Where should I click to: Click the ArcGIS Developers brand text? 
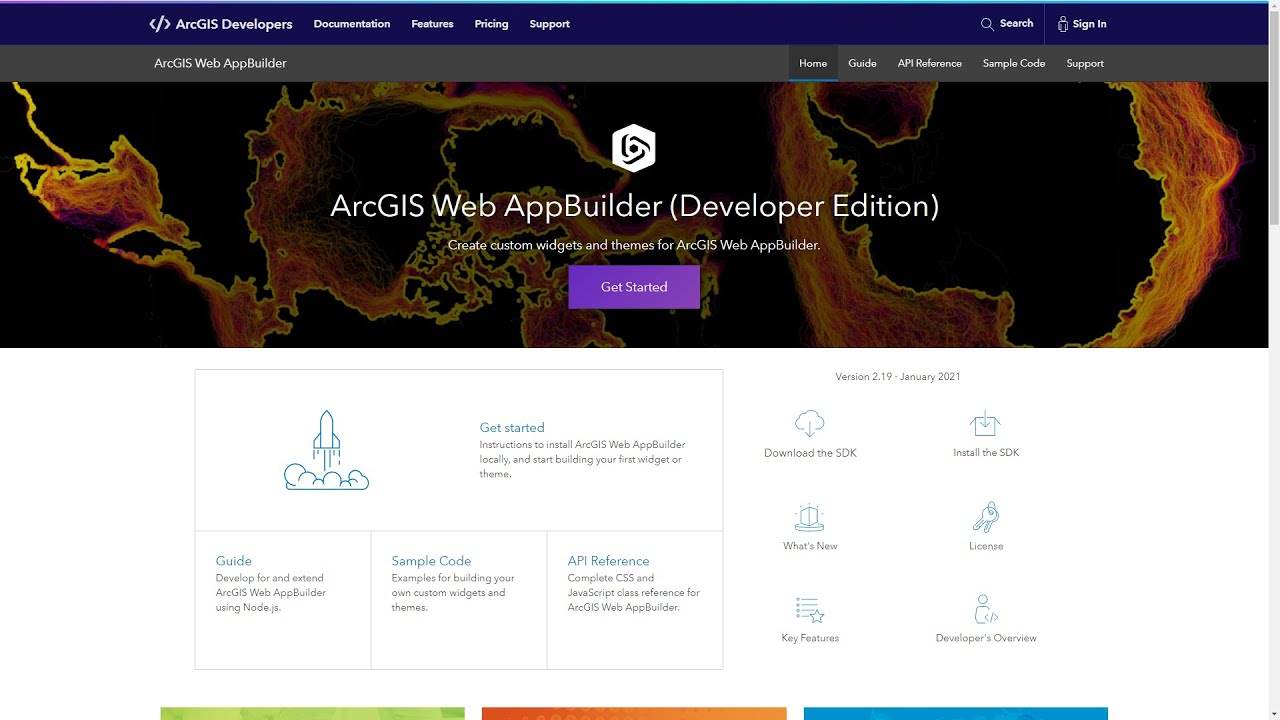234,24
